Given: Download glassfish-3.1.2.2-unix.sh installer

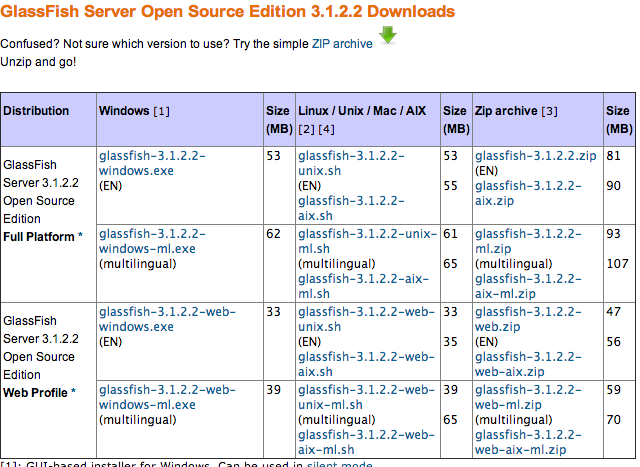Looking at the screenshot, I should pyautogui.click(x=351, y=163).
